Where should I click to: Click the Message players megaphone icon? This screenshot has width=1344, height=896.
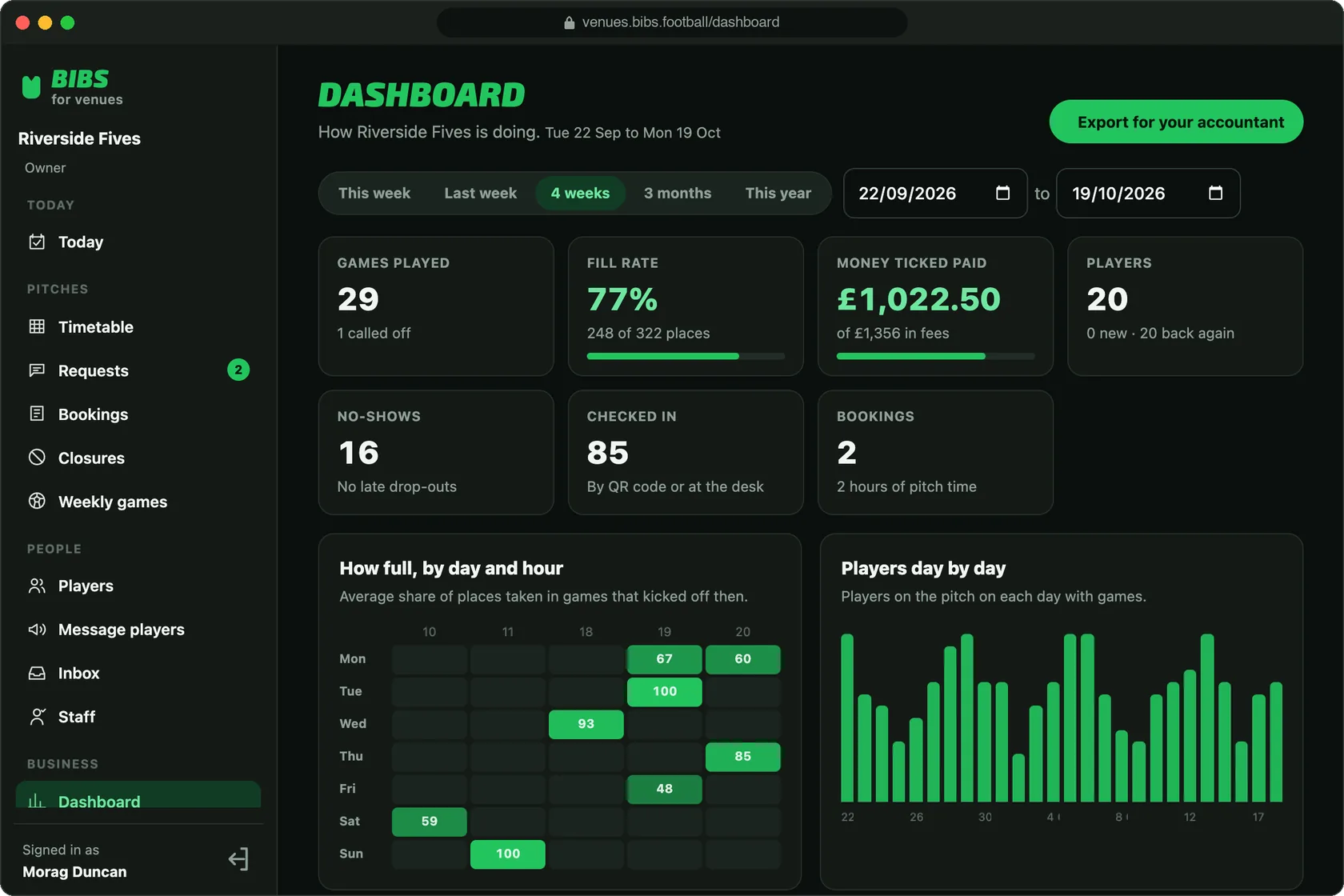(x=37, y=630)
